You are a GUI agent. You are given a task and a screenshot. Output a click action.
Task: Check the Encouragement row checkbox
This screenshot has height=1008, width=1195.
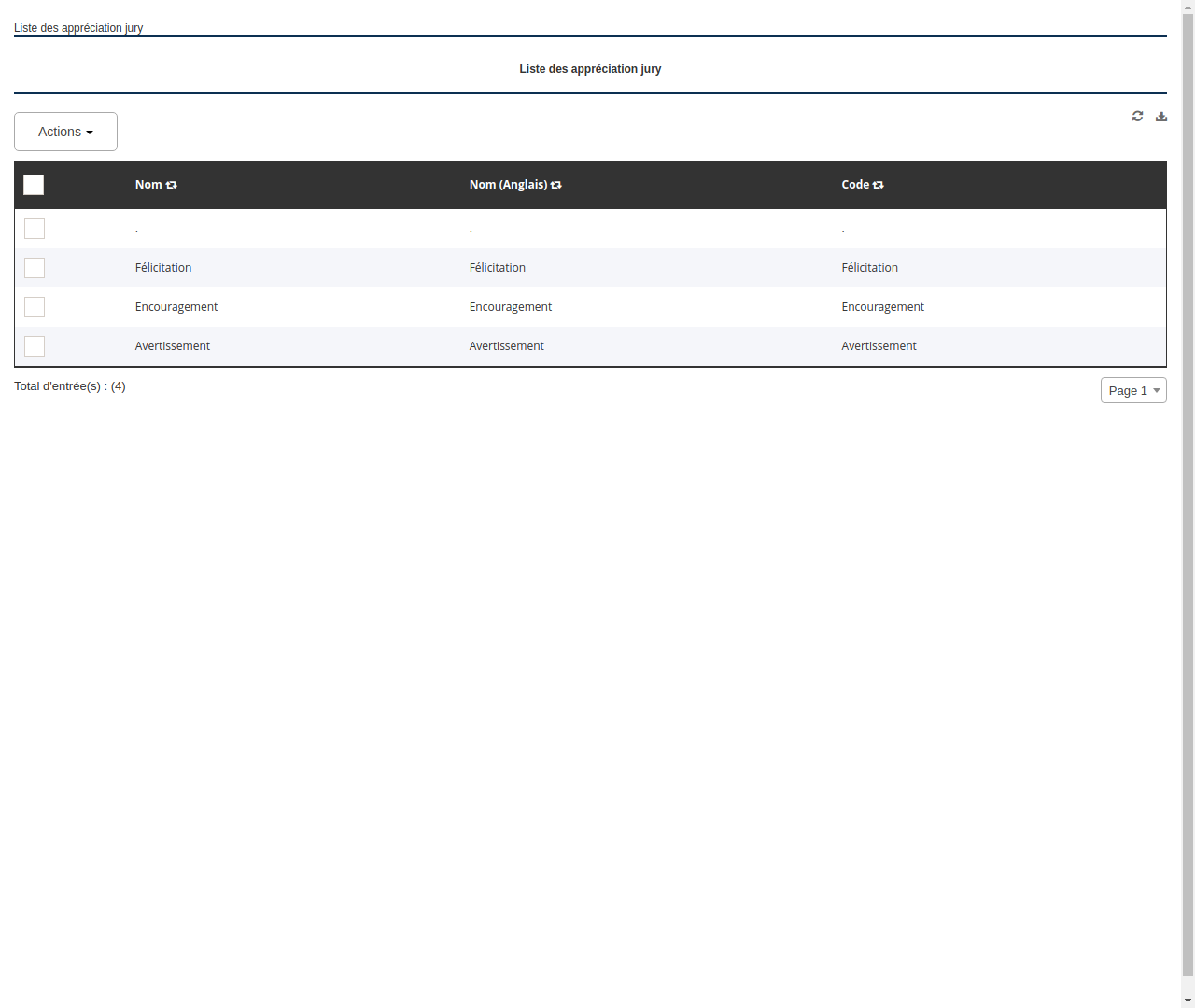(x=35, y=307)
